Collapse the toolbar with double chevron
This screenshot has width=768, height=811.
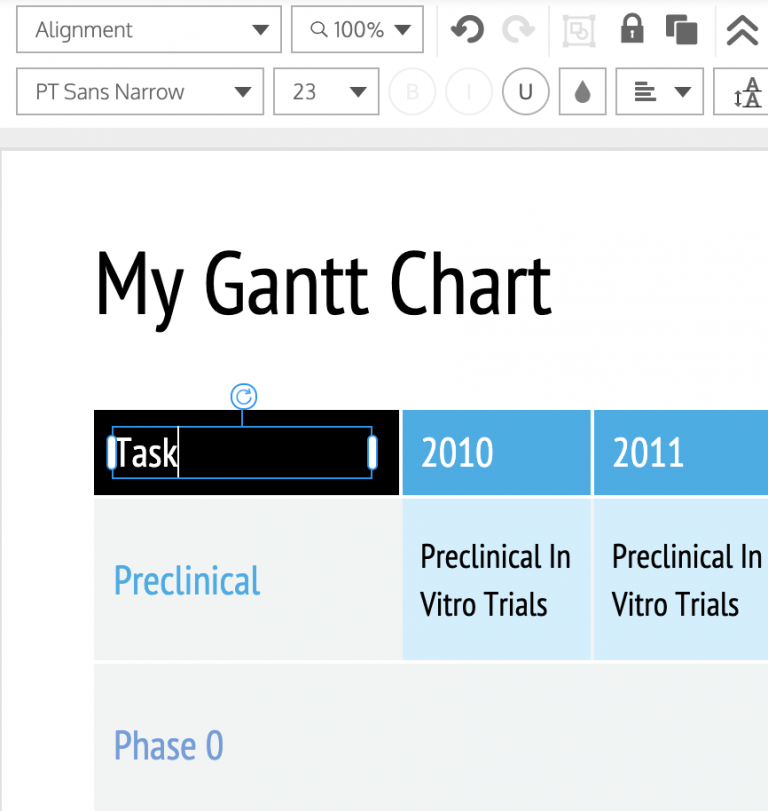click(741, 30)
